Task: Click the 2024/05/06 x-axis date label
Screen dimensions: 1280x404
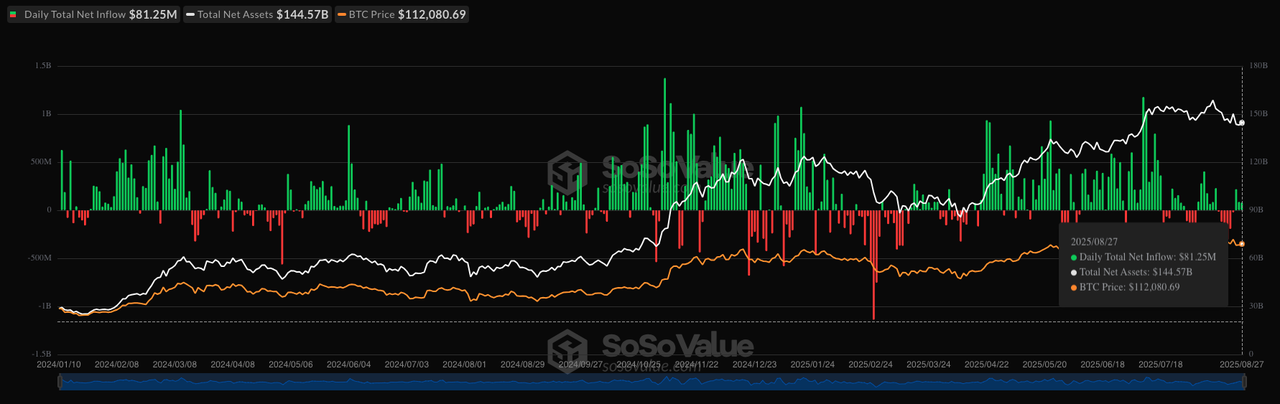Action: click(x=292, y=366)
